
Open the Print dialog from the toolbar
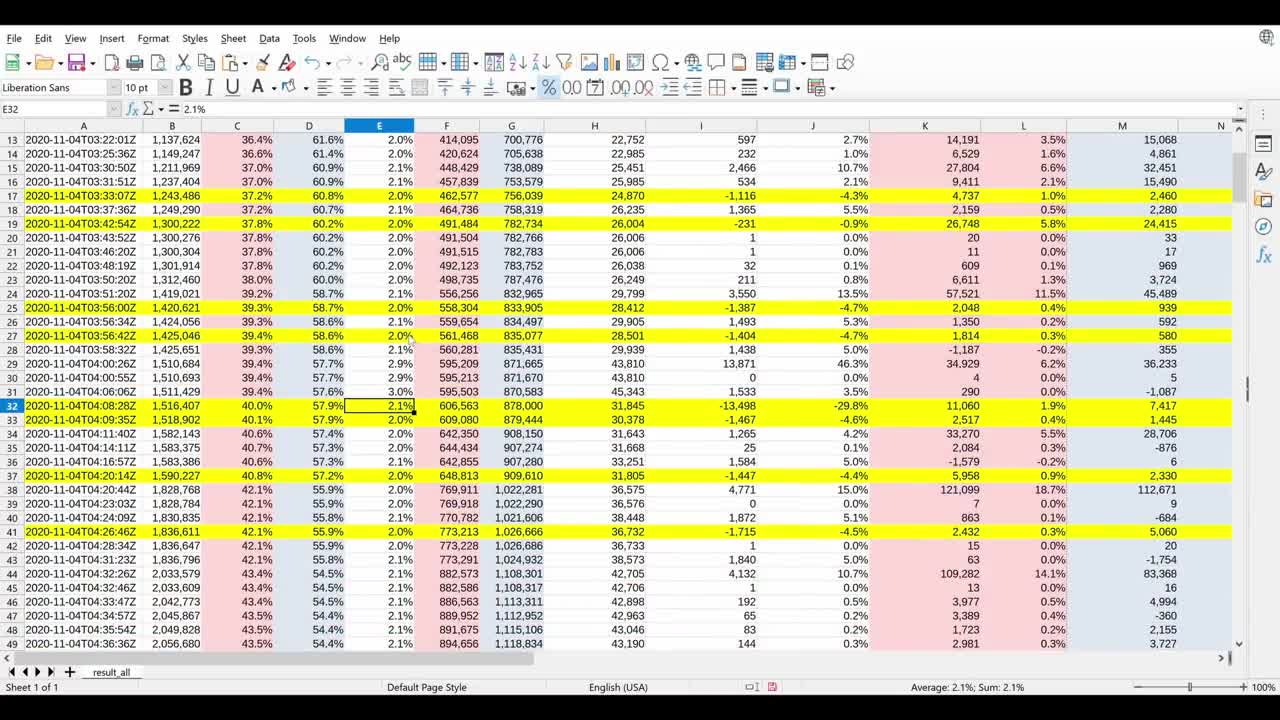pyautogui.click(x=135, y=62)
